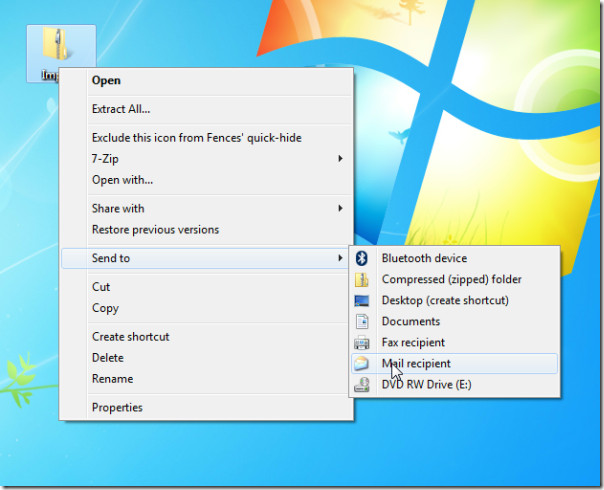Select Create shortcut option
Viewport: 604px width, 490px height.
(x=206, y=337)
